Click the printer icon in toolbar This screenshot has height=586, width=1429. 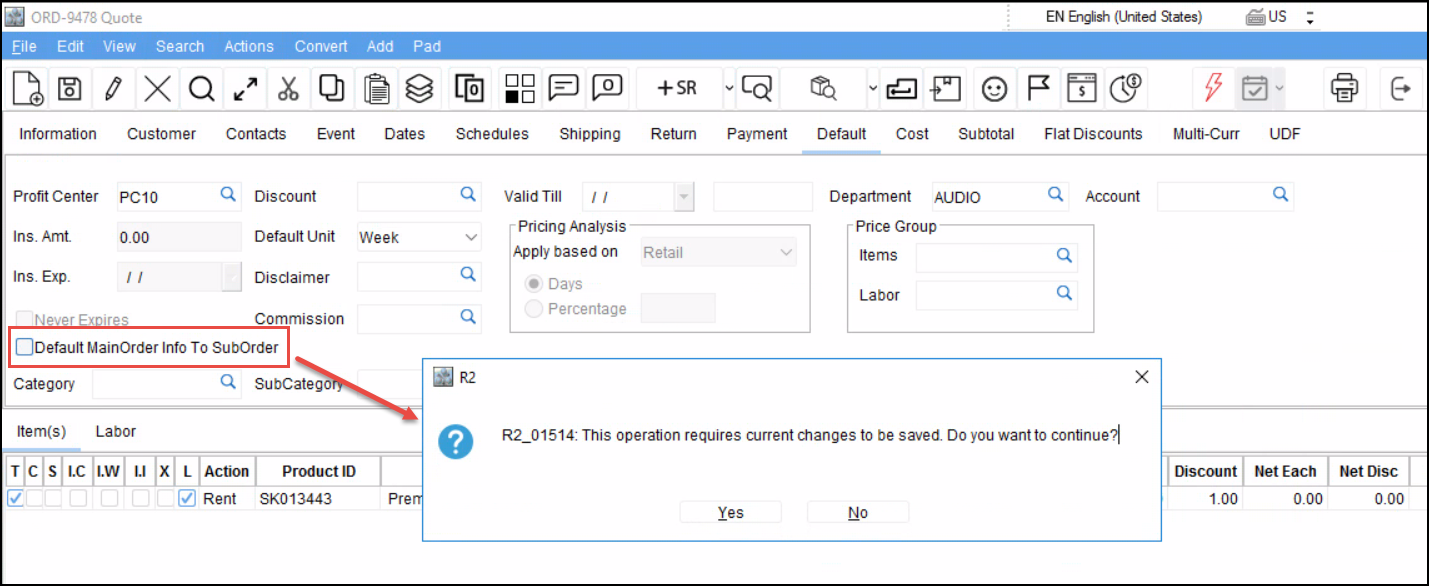(1344, 89)
